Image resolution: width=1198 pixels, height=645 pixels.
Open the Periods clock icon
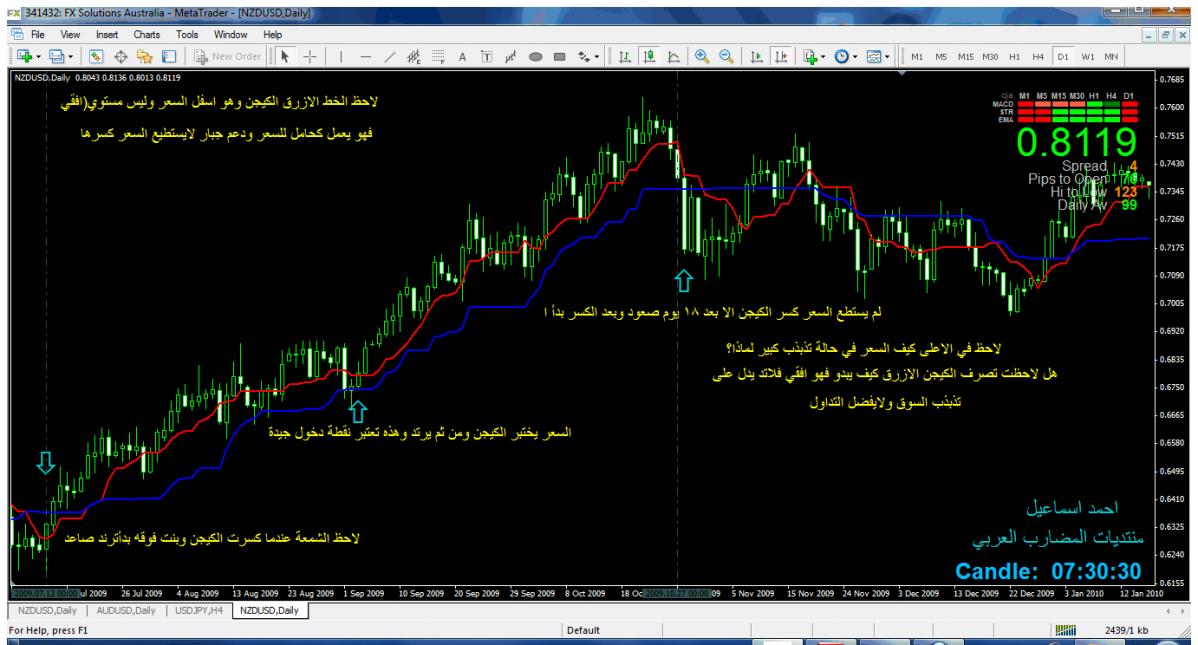click(842, 57)
